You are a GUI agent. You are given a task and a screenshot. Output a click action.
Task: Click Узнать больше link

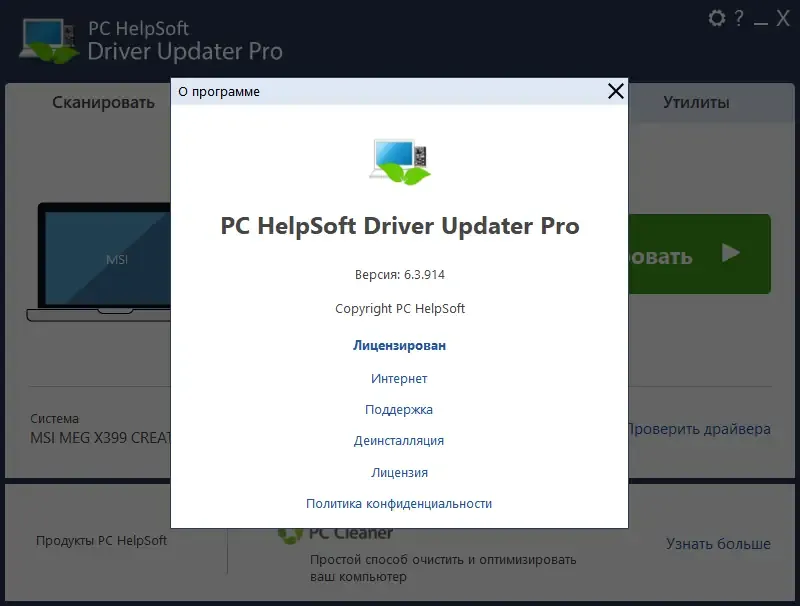[718, 544]
